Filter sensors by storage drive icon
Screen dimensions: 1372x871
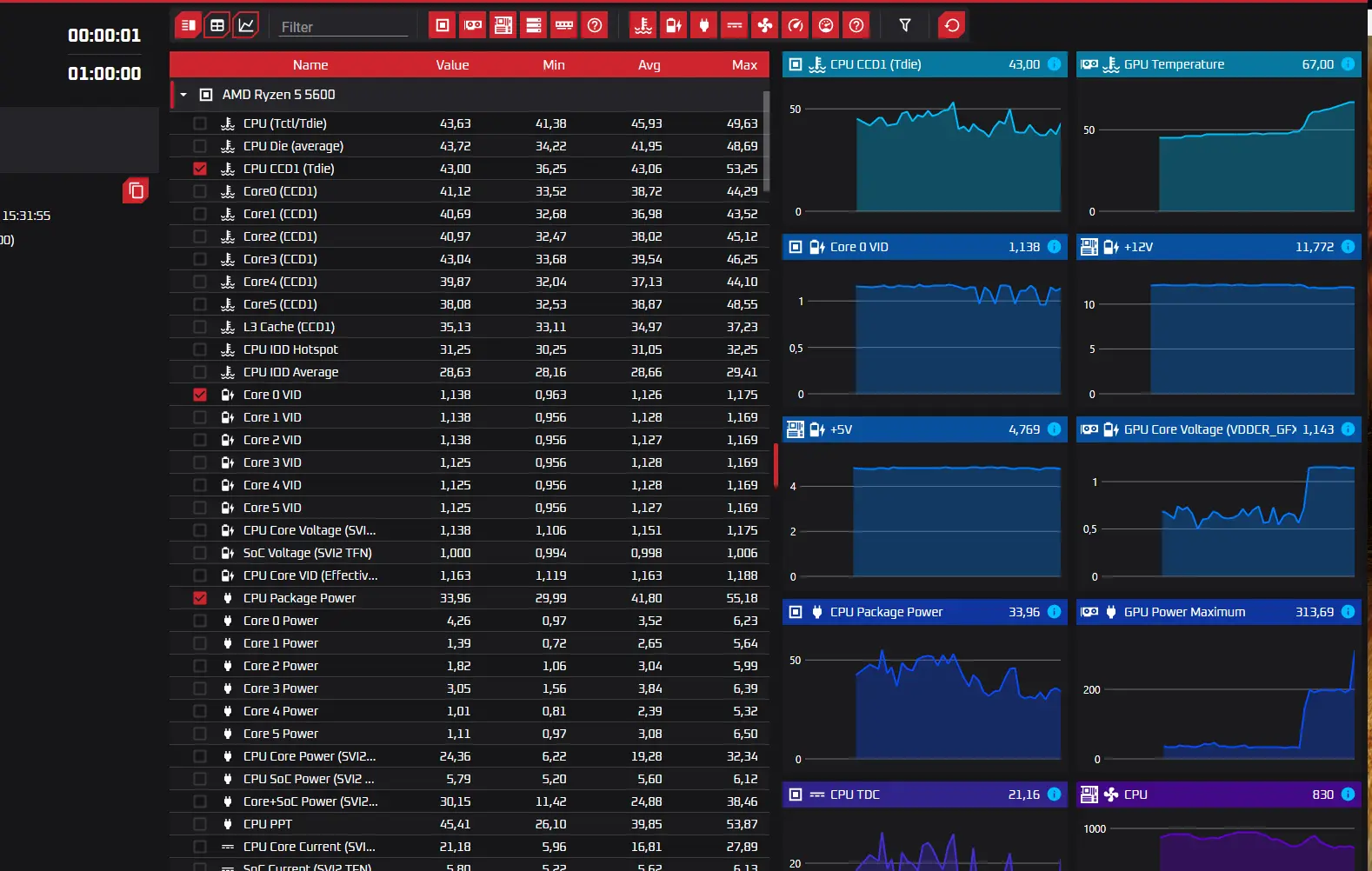[x=534, y=25]
